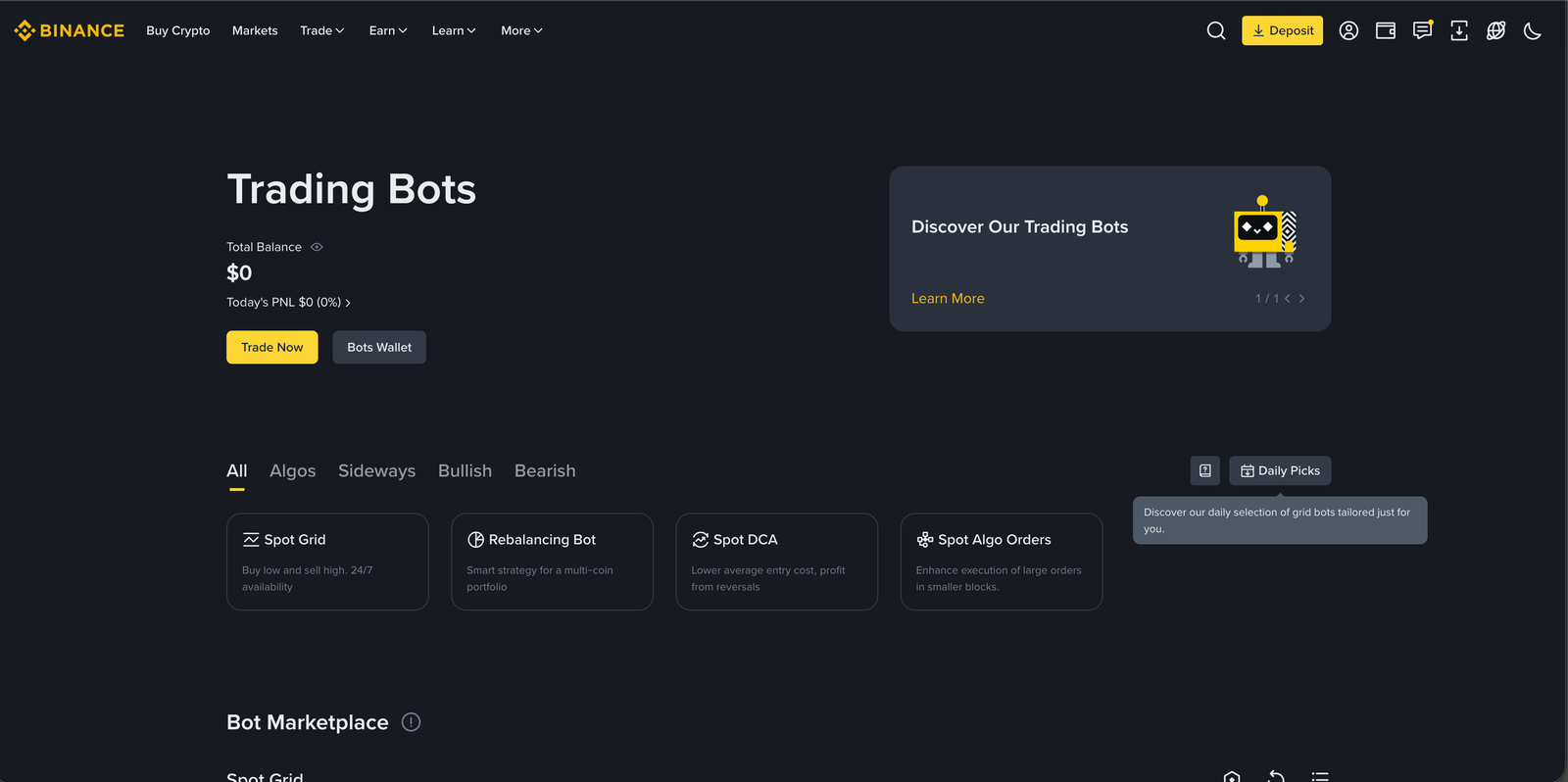Click the Binance logo
The height and width of the screenshot is (782, 1568).
pyautogui.click(x=69, y=30)
